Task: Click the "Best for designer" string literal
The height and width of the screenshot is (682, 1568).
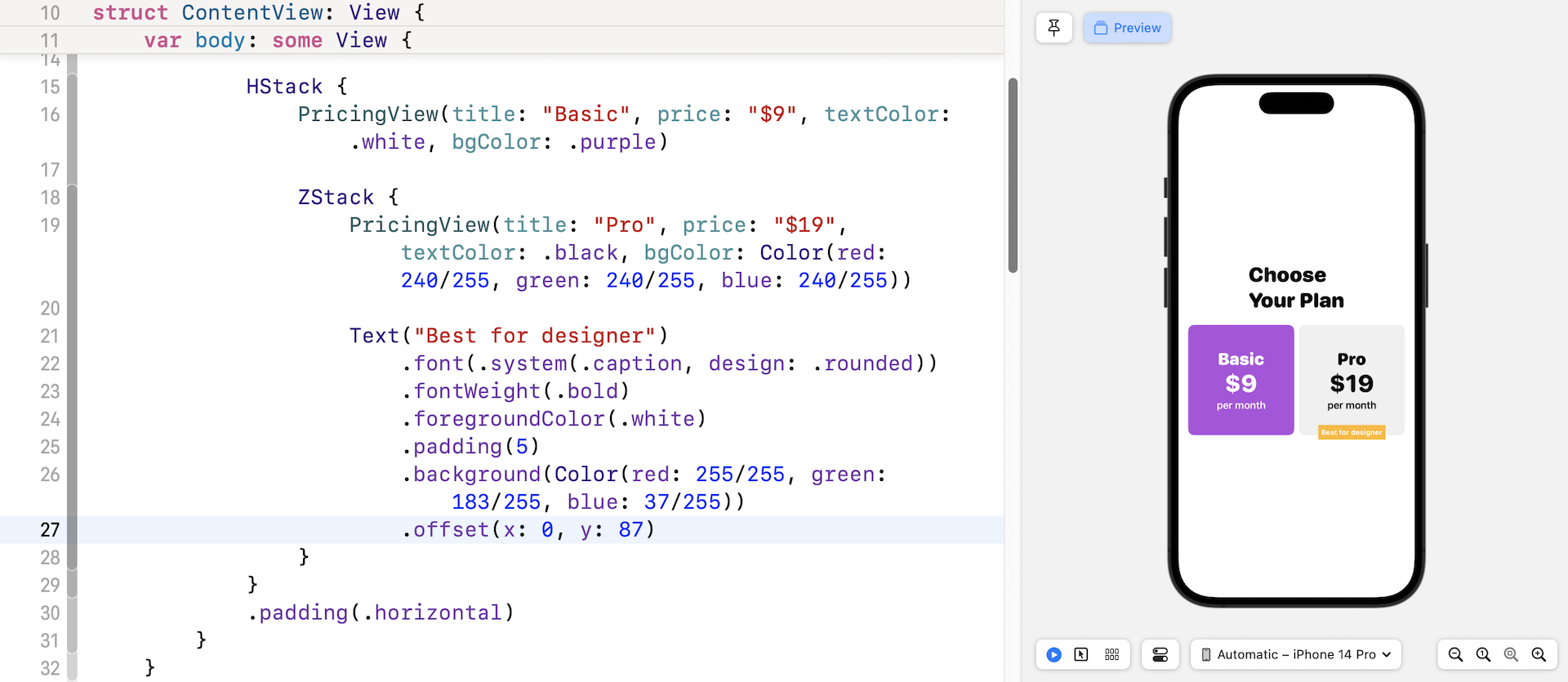Action: (x=535, y=336)
